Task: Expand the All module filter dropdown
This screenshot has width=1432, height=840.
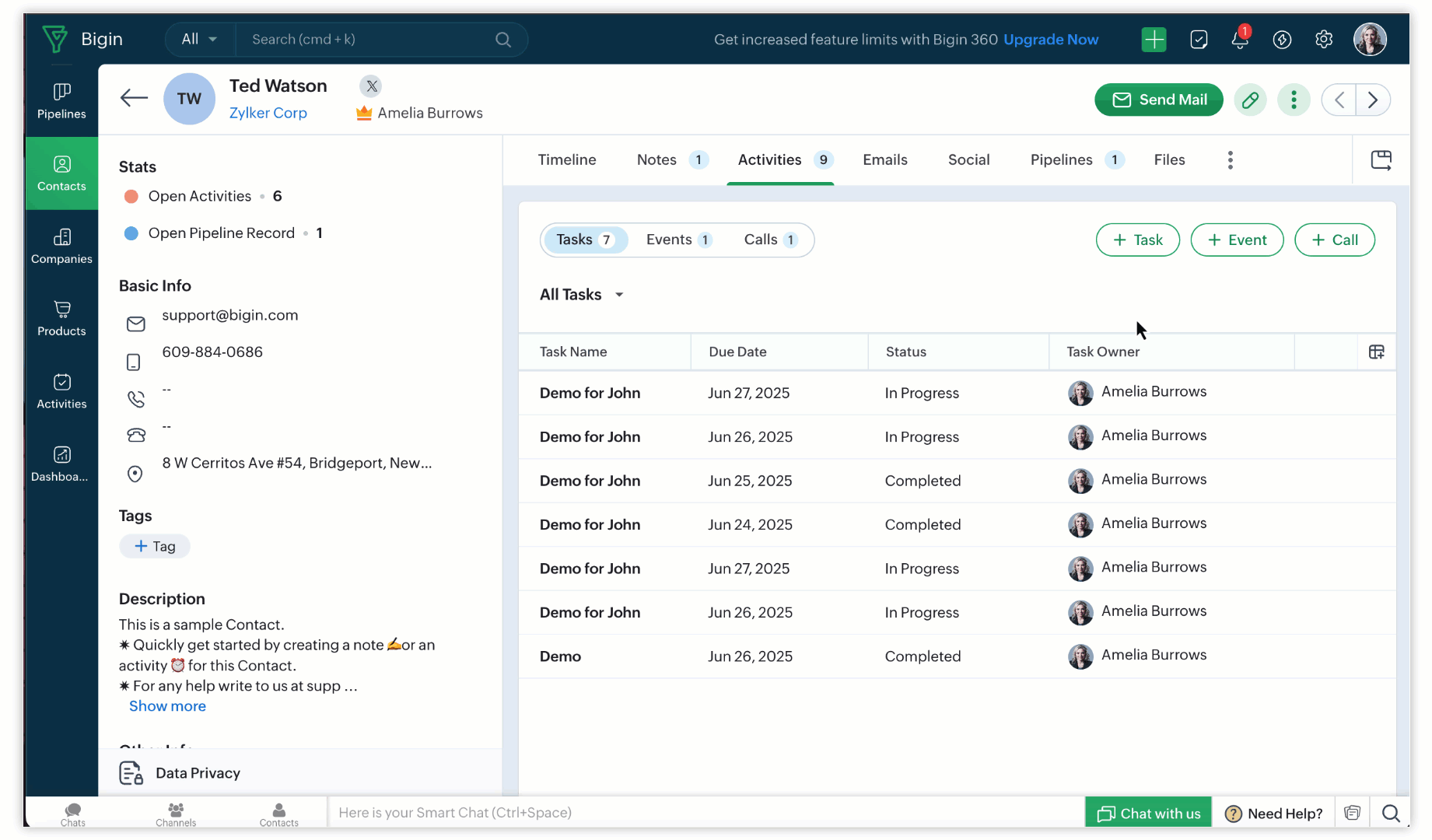Action: 199,39
